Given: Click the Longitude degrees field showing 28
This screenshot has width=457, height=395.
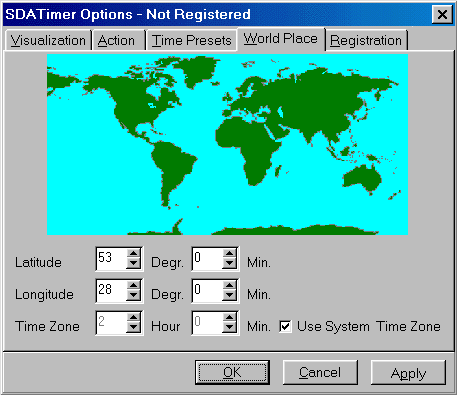Looking at the screenshot, I should point(112,291).
